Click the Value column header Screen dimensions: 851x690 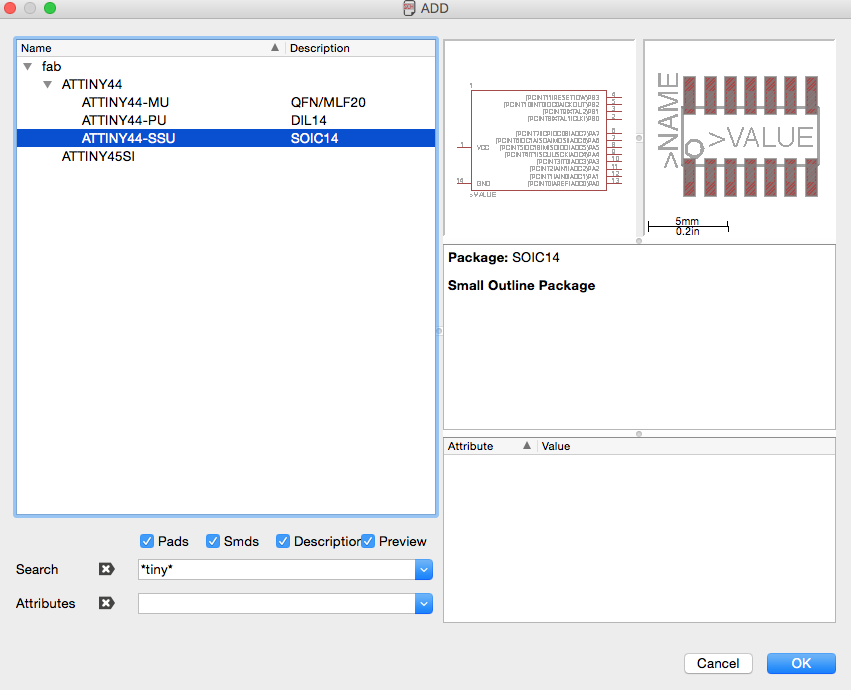(x=686, y=446)
